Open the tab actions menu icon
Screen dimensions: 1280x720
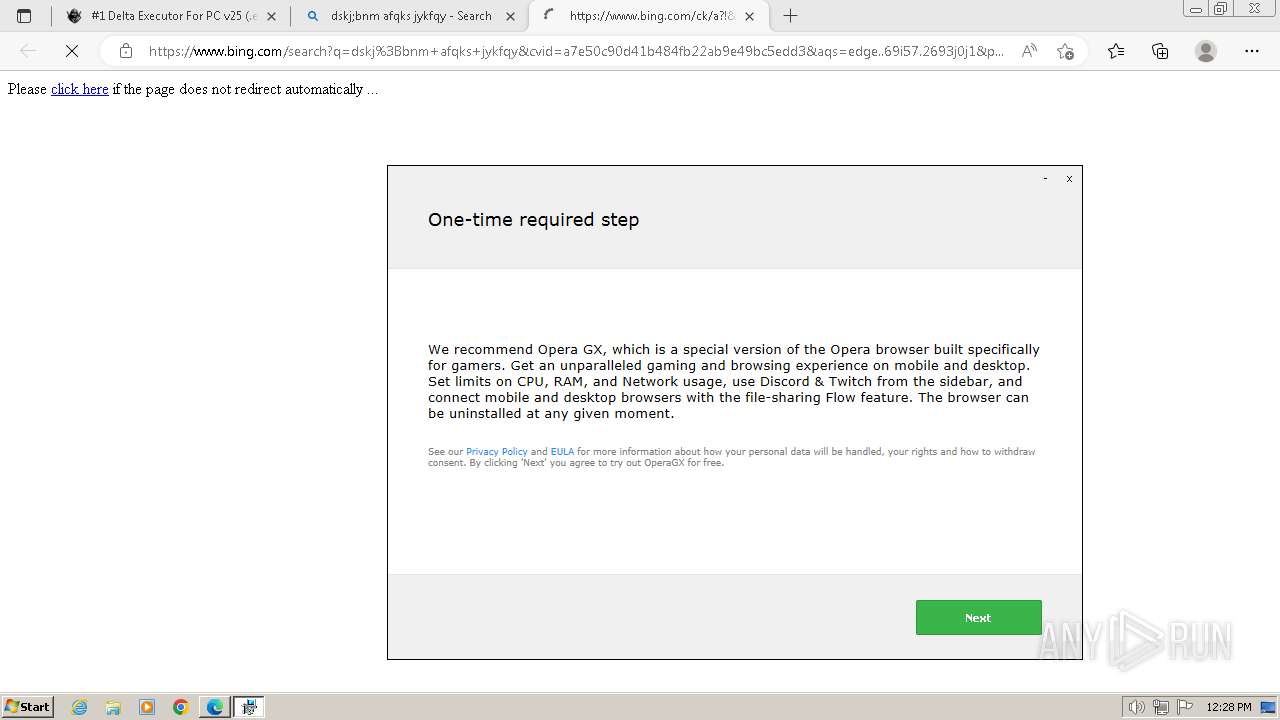point(24,16)
